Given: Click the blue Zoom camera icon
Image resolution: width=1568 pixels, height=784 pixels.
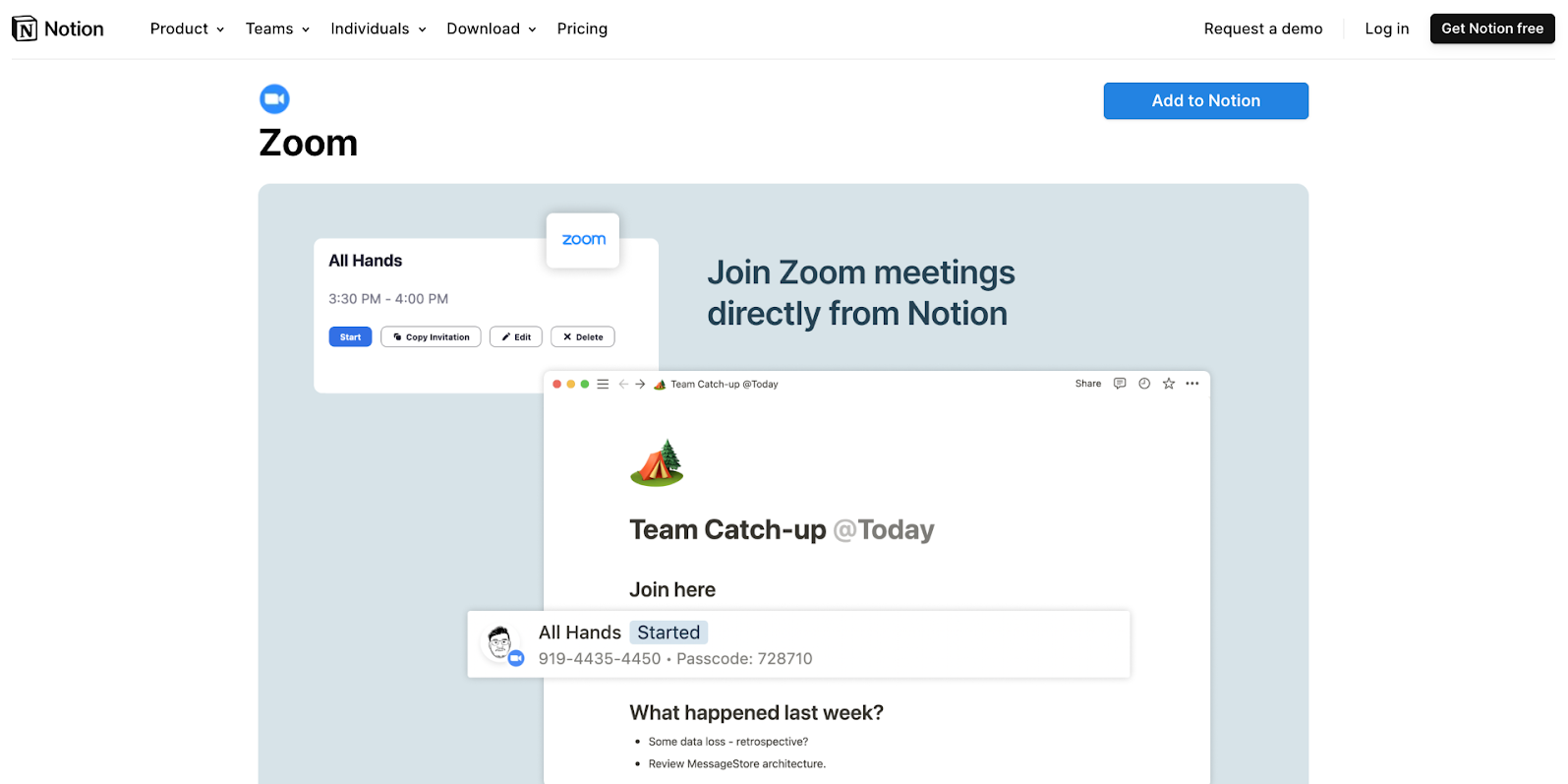Looking at the screenshot, I should [x=274, y=98].
